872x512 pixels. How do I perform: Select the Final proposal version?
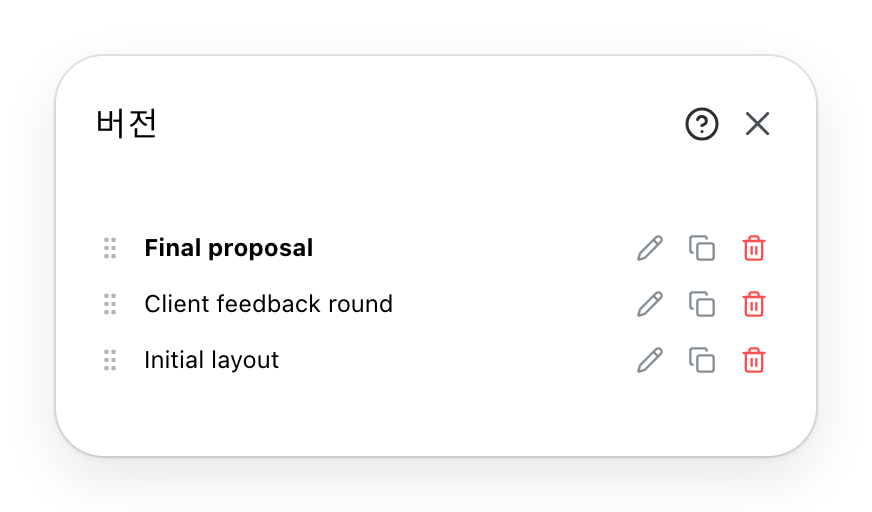[x=229, y=248]
